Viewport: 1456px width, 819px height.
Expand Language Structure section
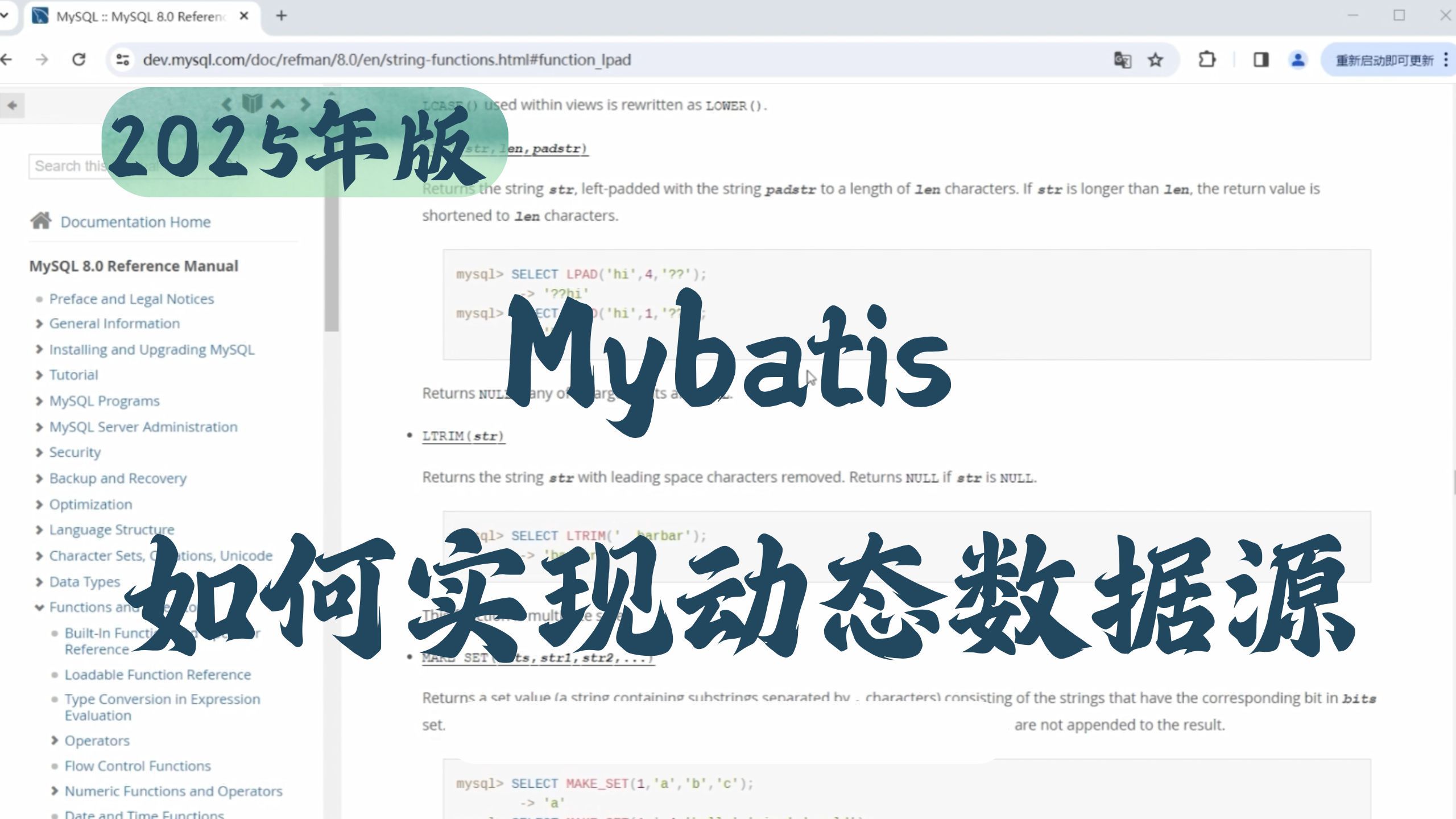coord(39,530)
